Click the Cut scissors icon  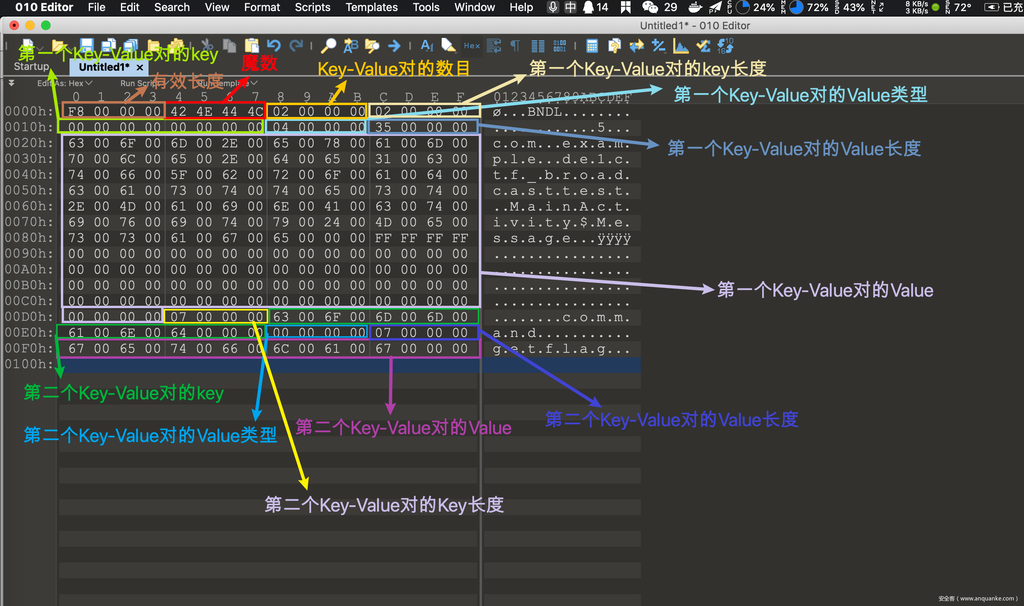(x=205, y=46)
